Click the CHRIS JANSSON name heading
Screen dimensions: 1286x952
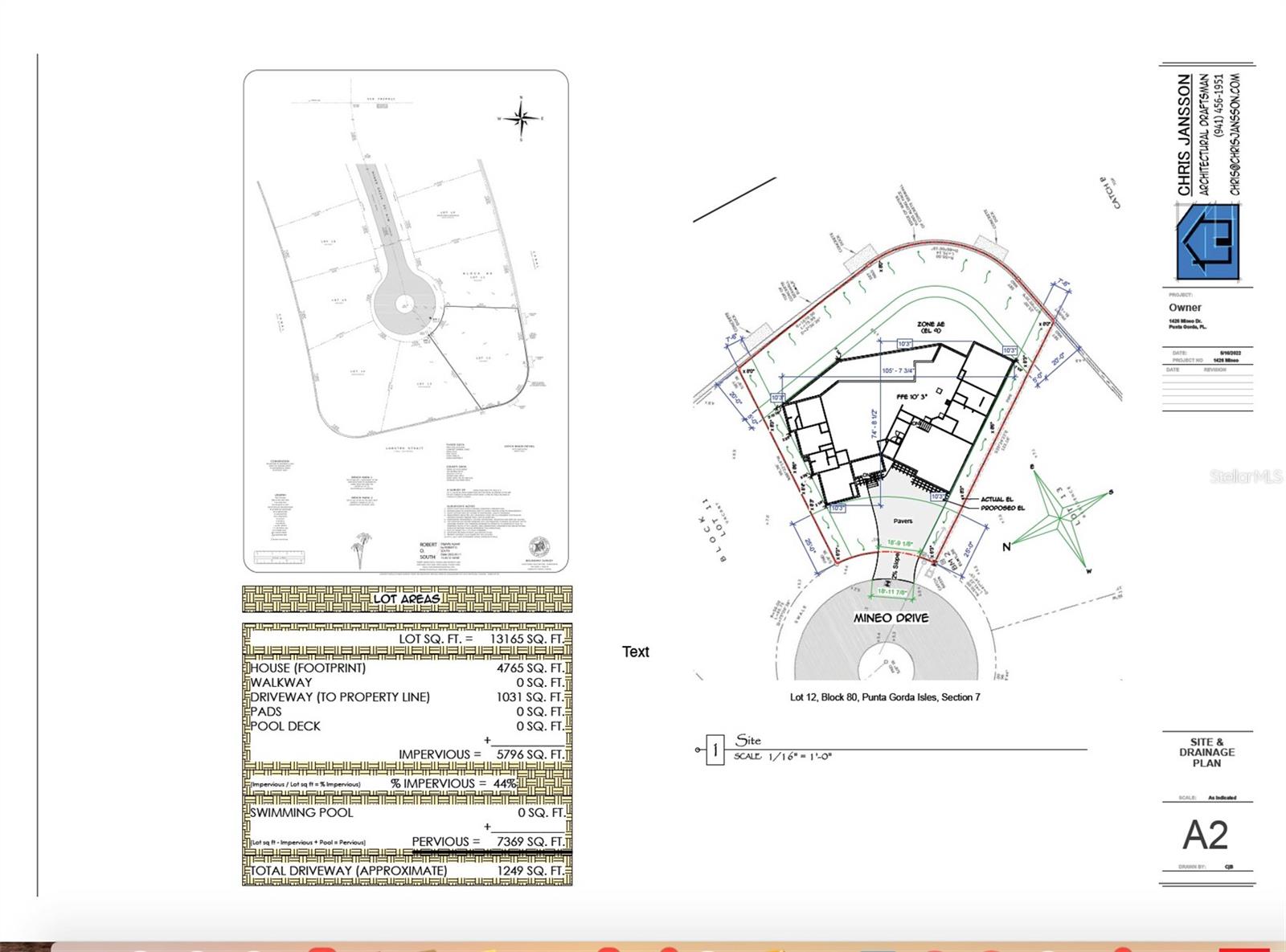point(1184,135)
